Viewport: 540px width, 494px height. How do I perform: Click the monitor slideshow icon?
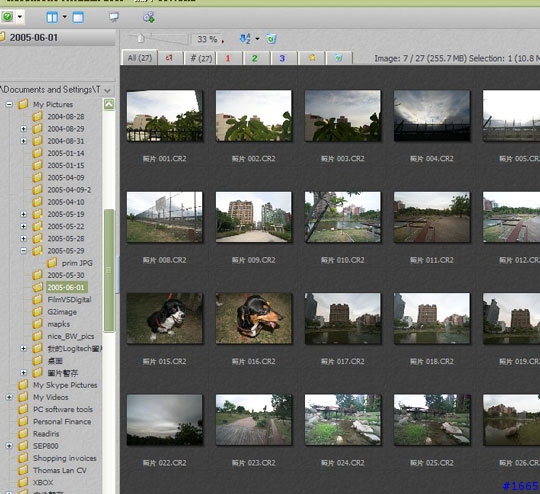114,17
